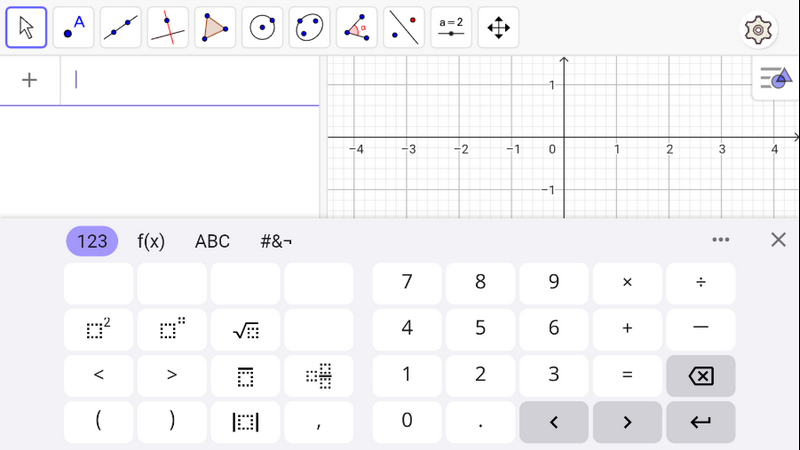Viewport: 800px width, 450px height.
Task: Pick the Slider tool
Action: 451,28
